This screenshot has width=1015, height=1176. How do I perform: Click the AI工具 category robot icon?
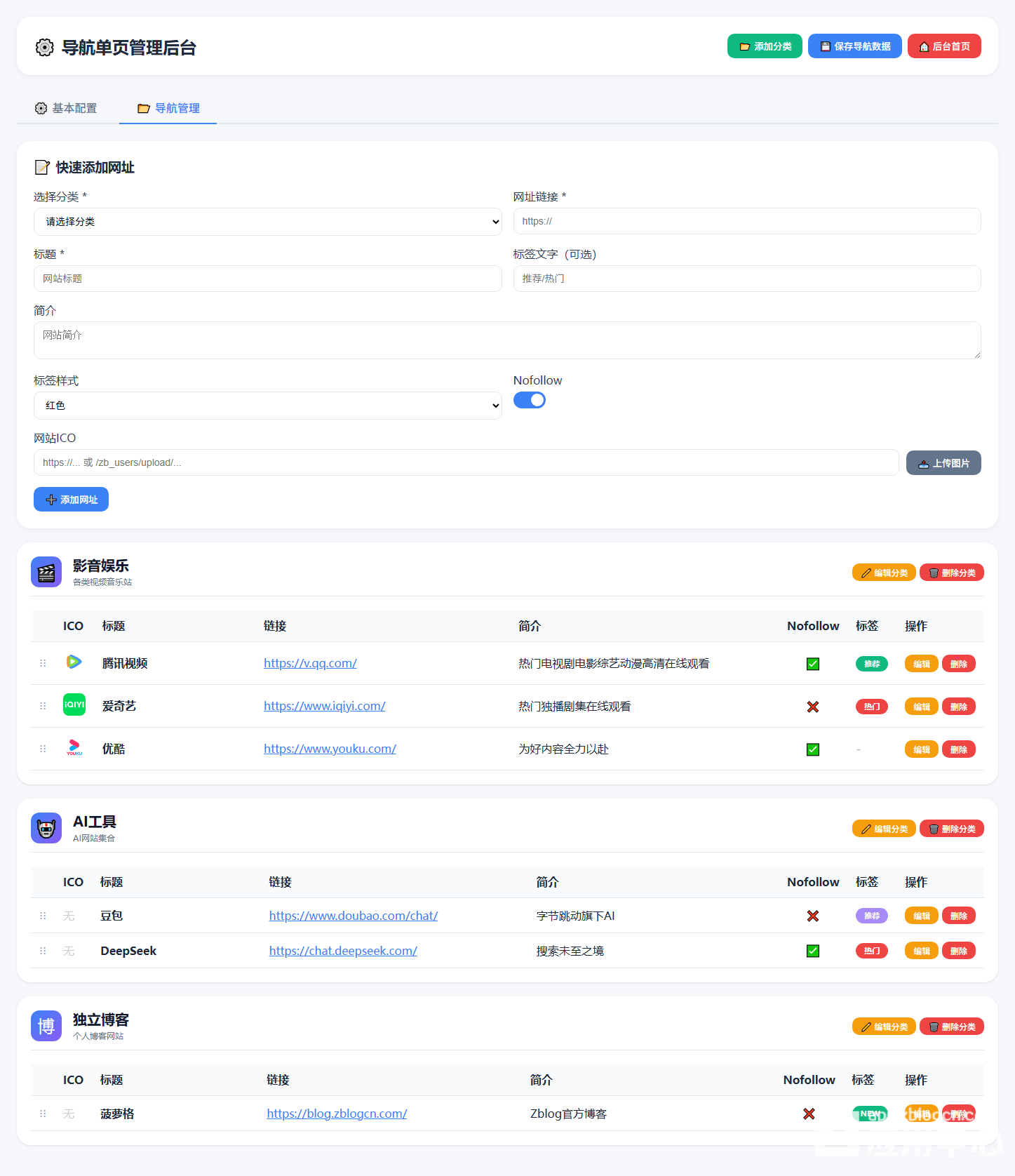coord(46,828)
